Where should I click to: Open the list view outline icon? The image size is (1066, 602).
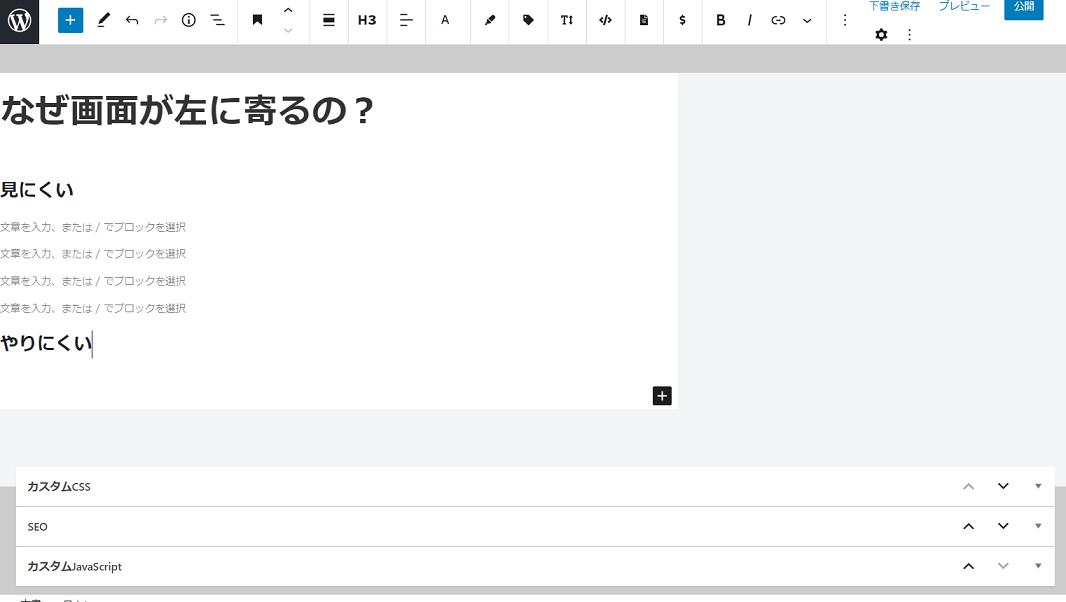point(217,20)
